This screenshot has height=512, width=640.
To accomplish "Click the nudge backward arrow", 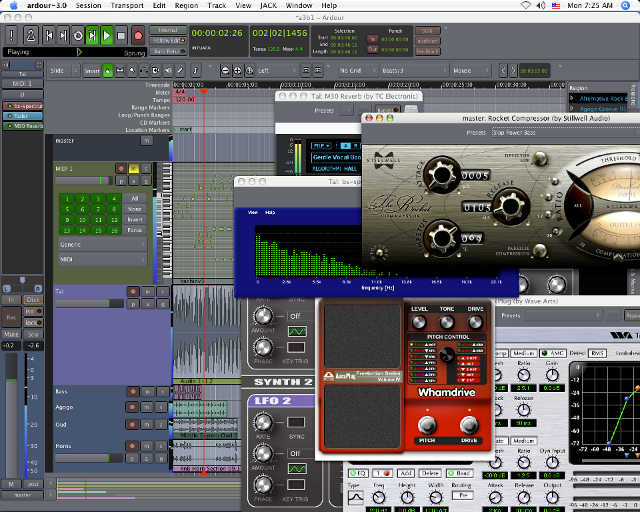I will pos(503,71).
